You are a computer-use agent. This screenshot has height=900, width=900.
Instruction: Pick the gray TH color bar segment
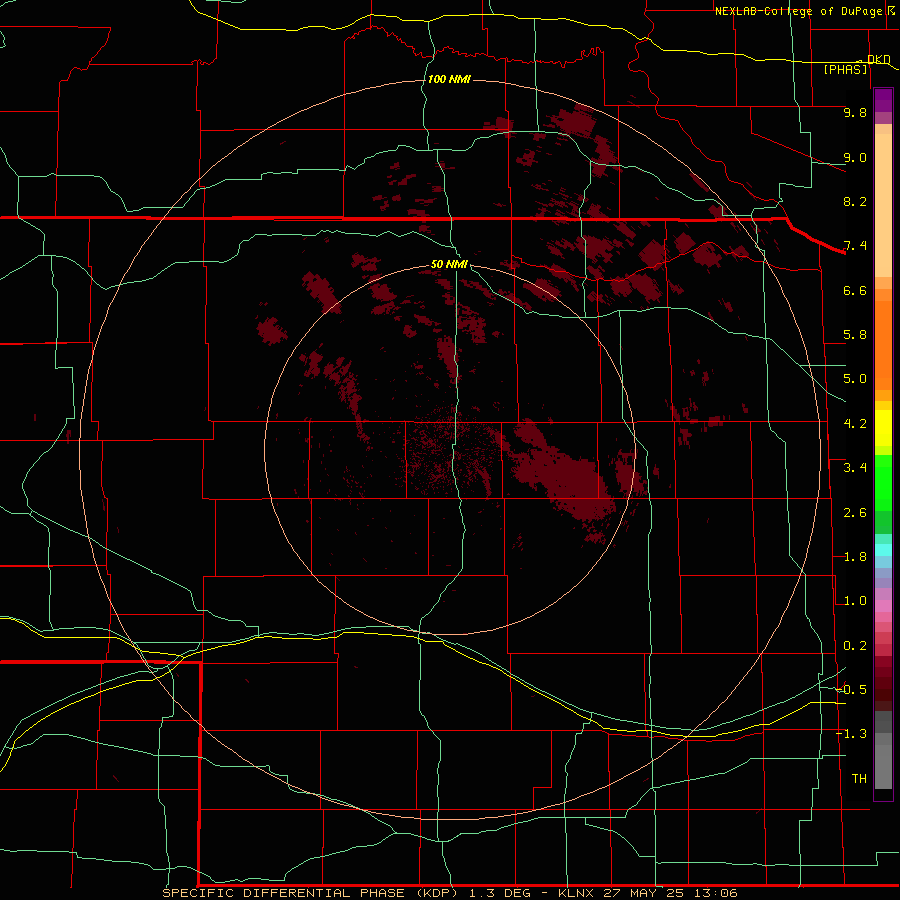click(883, 766)
